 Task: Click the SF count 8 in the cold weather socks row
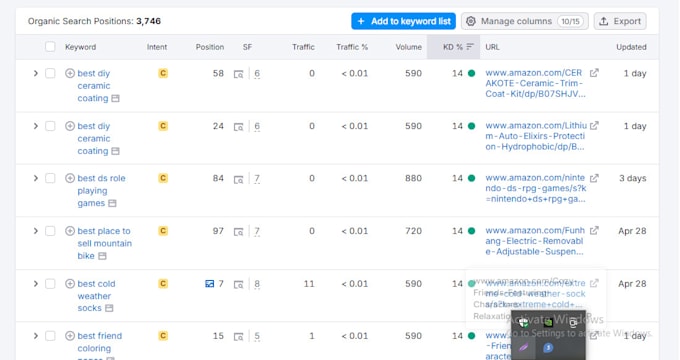(x=257, y=284)
